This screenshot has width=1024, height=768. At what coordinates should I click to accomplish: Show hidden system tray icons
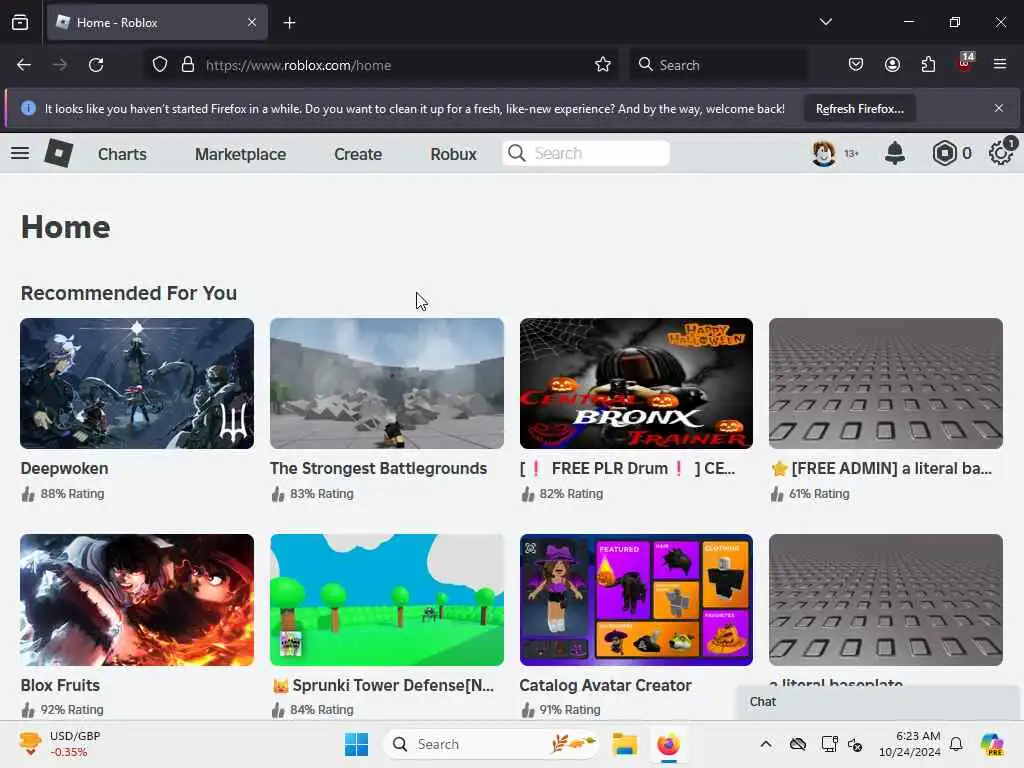pos(766,744)
